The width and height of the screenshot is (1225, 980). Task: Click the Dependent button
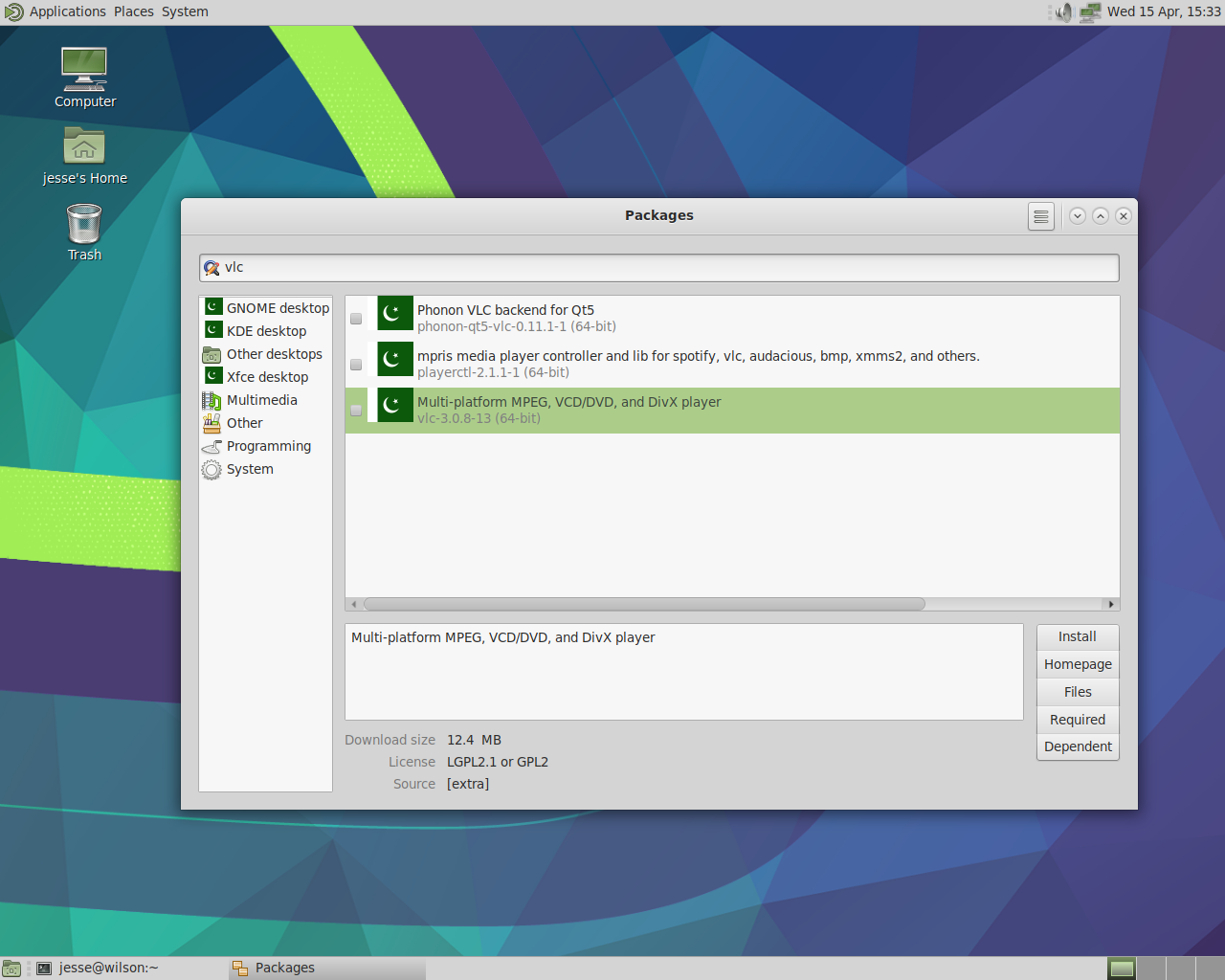[1078, 746]
